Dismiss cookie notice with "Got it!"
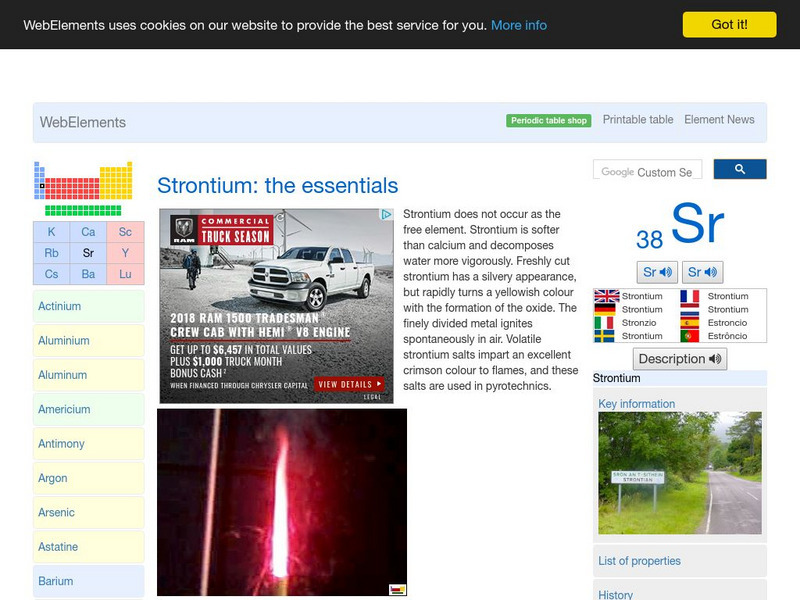The image size is (800, 600). pyautogui.click(x=732, y=24)
